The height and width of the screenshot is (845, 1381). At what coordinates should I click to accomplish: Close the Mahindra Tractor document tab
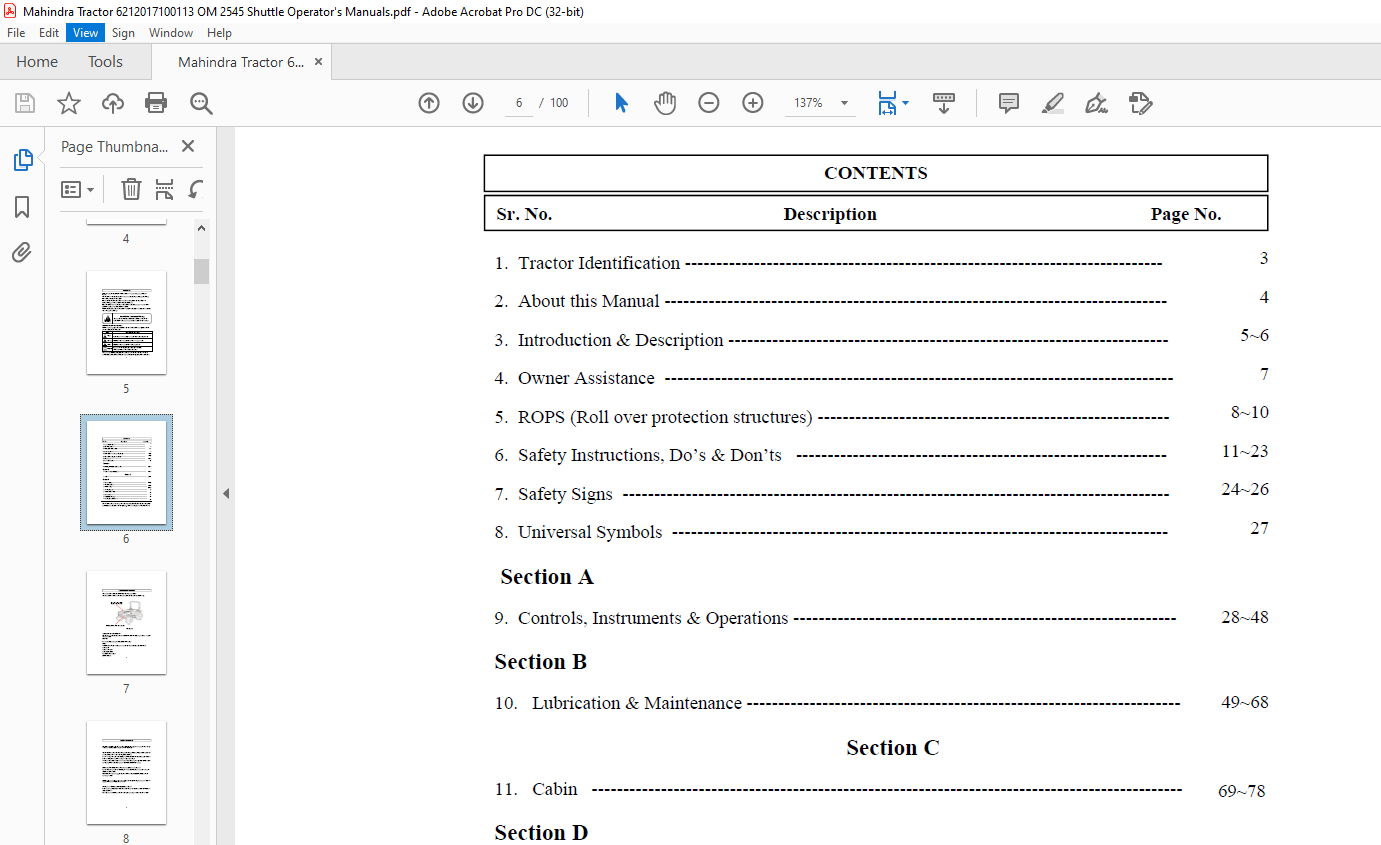318,62
